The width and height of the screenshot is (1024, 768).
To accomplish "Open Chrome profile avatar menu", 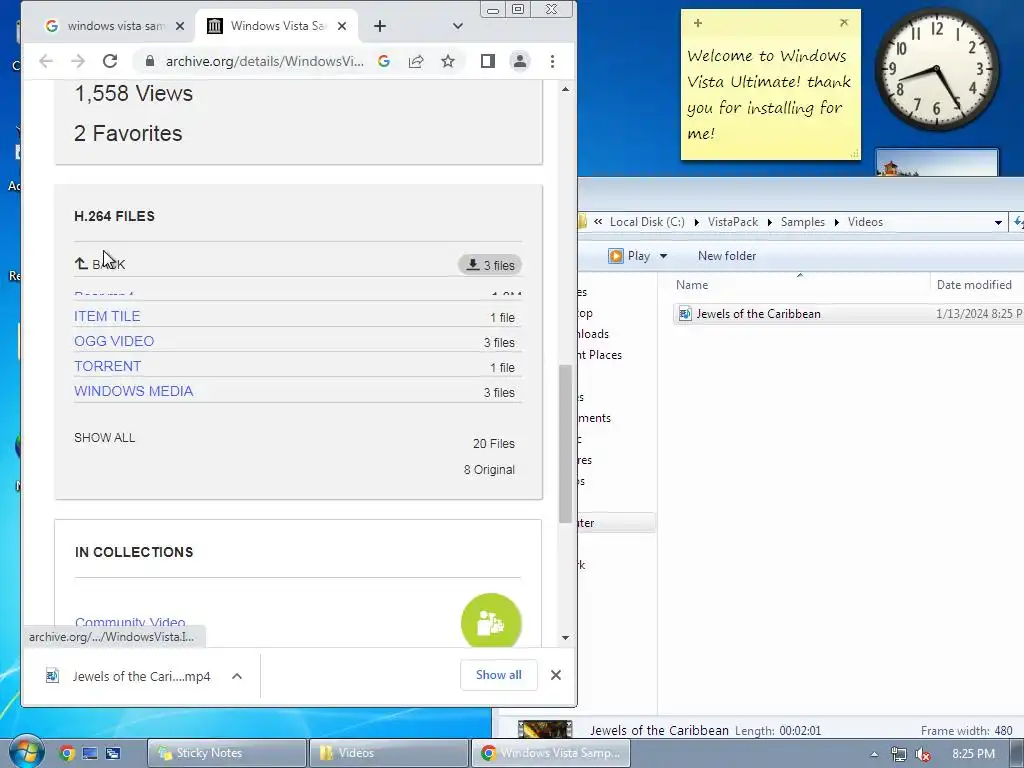I will click(x=520, y=61).
